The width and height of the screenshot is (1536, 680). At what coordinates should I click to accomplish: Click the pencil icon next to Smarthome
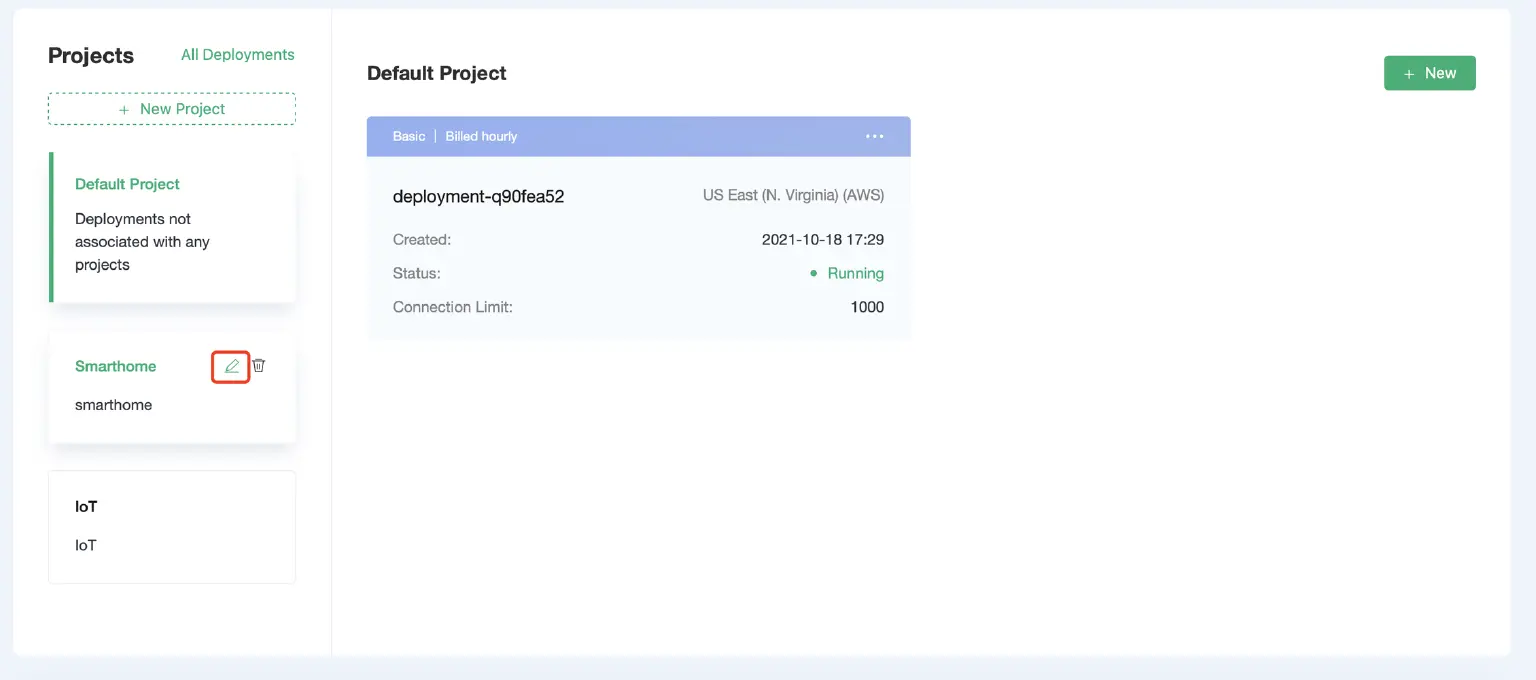coord(230,365)
